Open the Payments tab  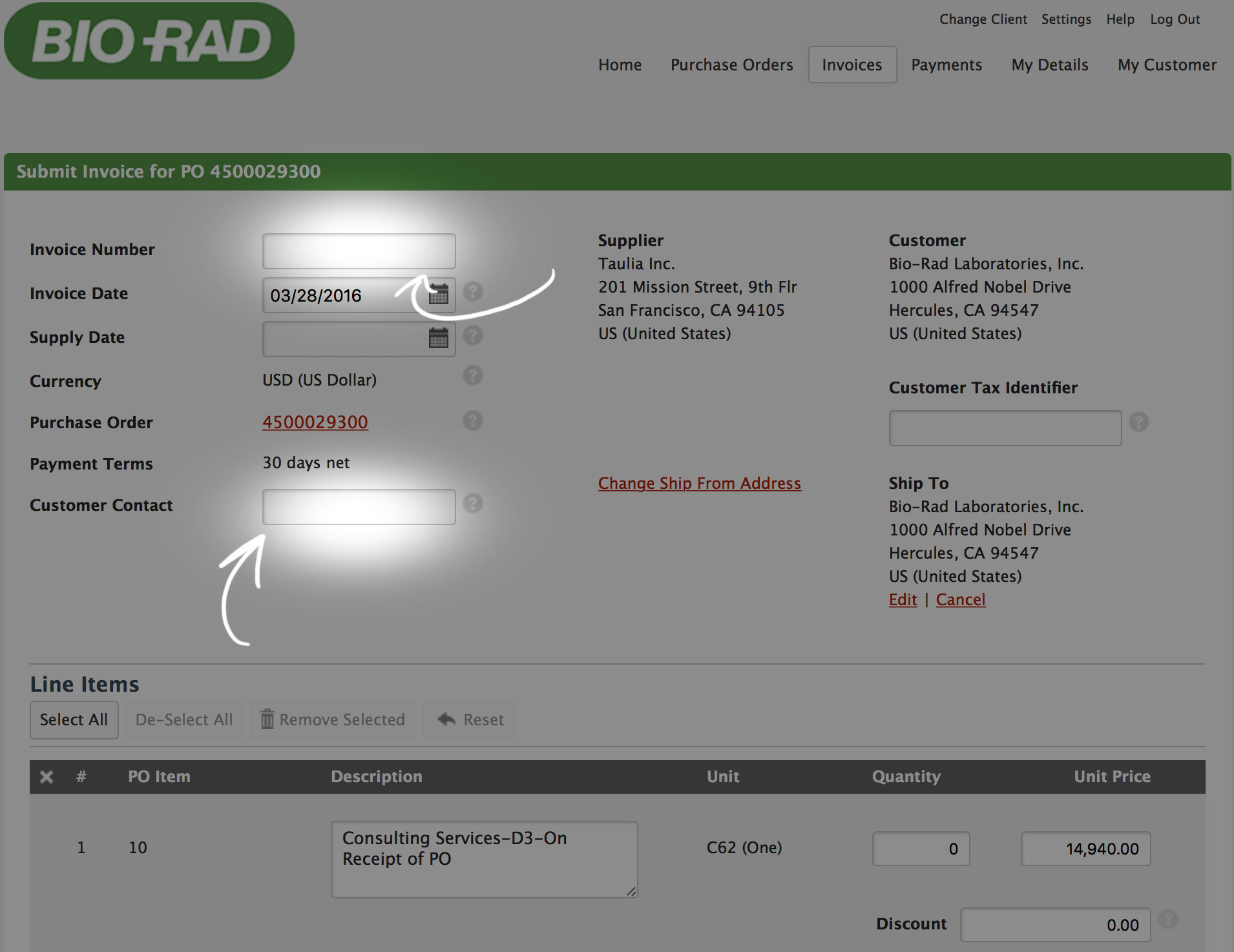coord(946,65)
